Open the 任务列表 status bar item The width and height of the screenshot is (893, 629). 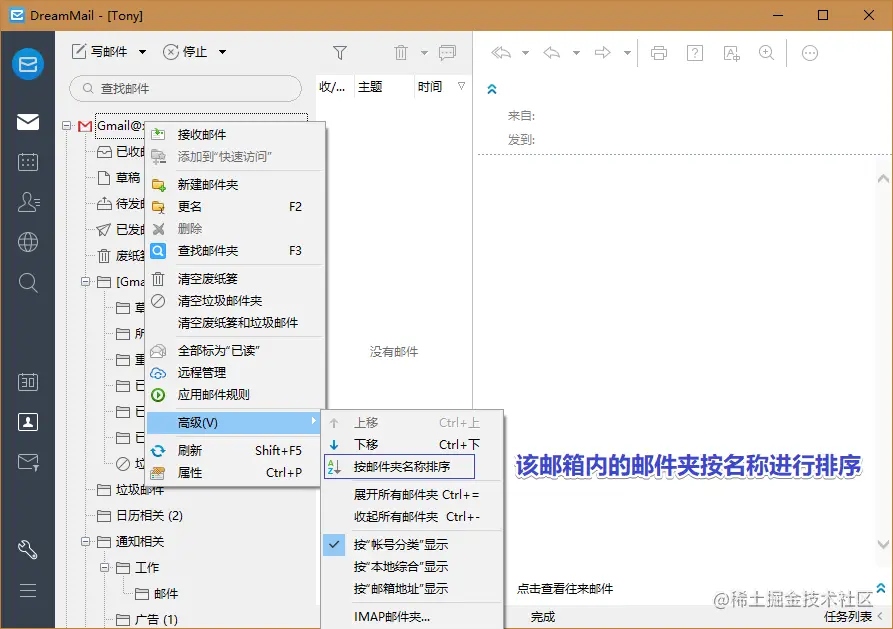coord(848,616)
